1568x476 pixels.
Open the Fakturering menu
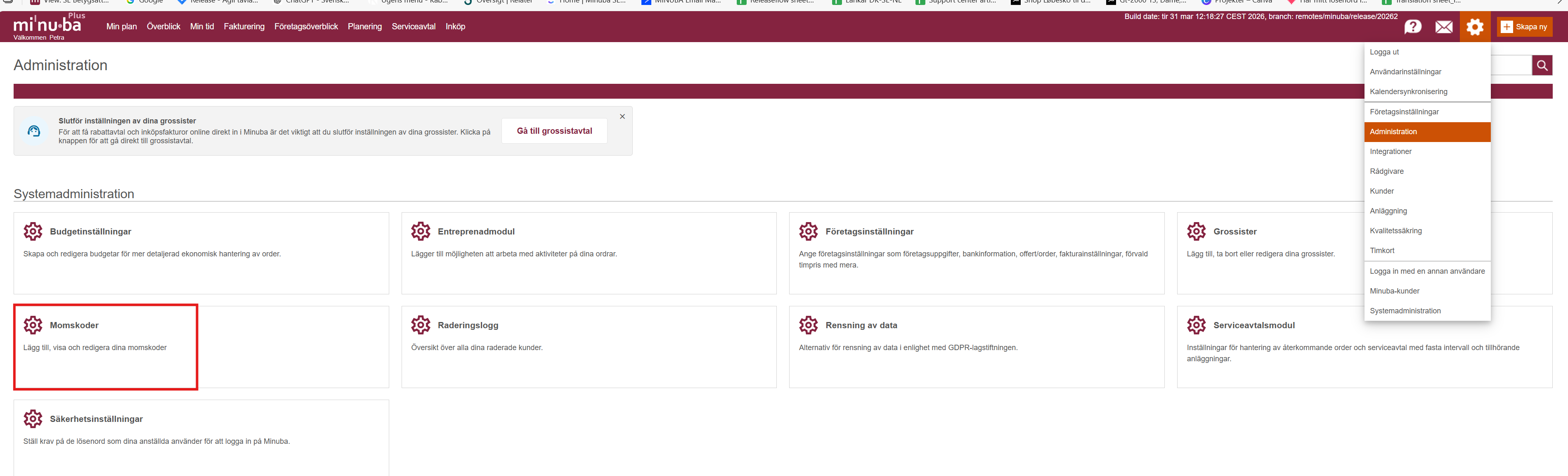click(x=244, y=27)
